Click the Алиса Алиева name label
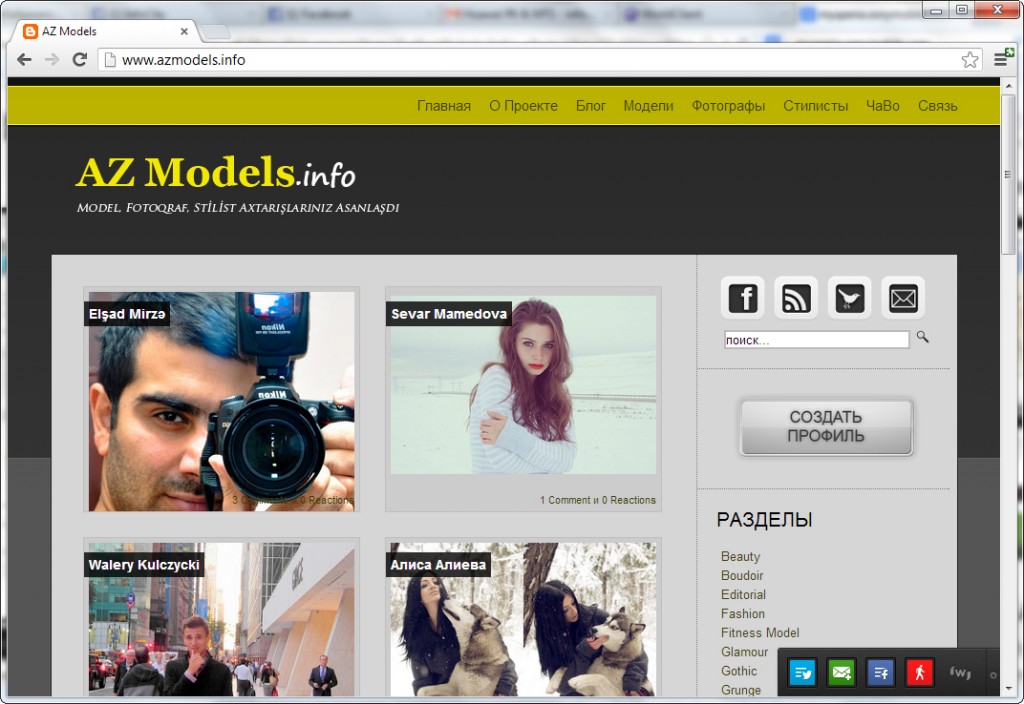 (438, 565)
